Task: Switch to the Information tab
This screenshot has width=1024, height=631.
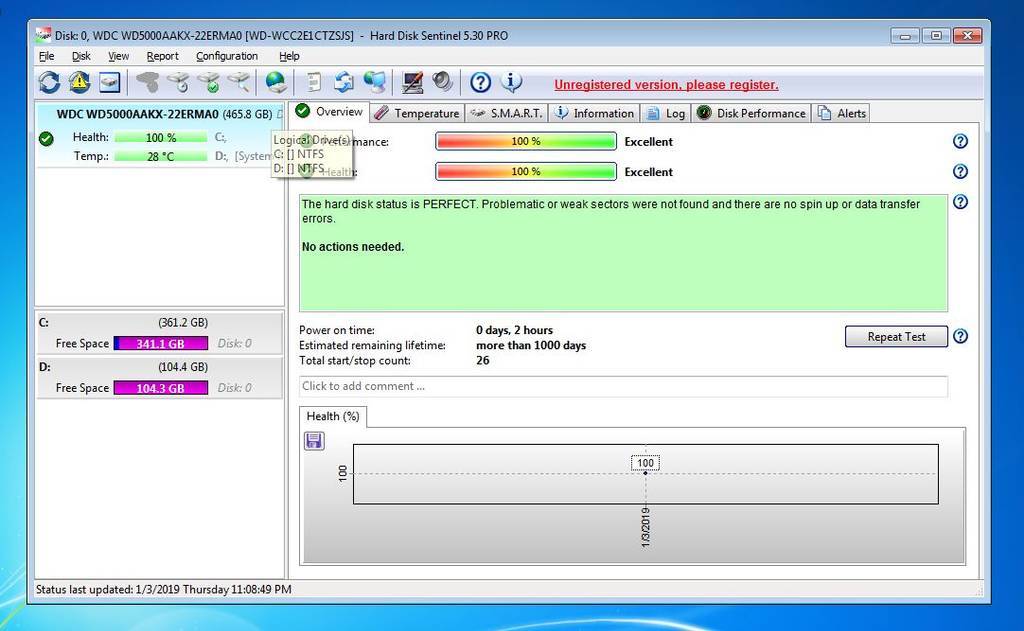Action: coord(594,113)
